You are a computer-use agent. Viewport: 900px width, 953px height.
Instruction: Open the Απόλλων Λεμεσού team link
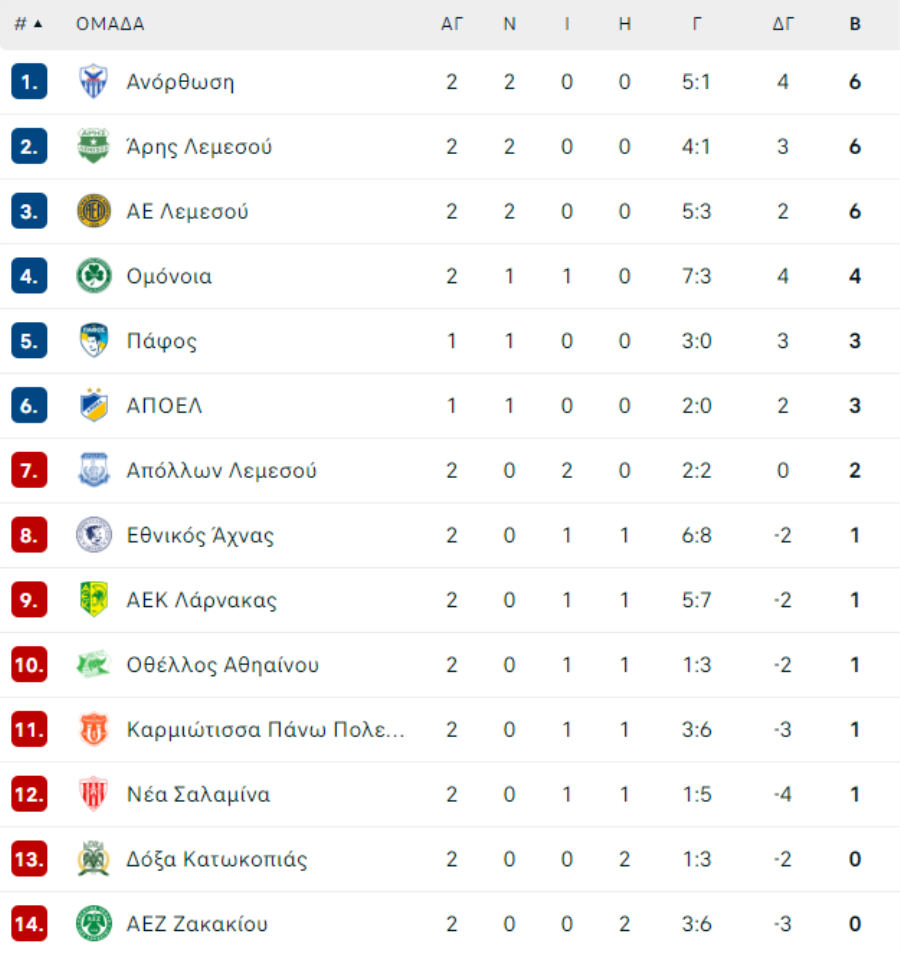(221, 470)
